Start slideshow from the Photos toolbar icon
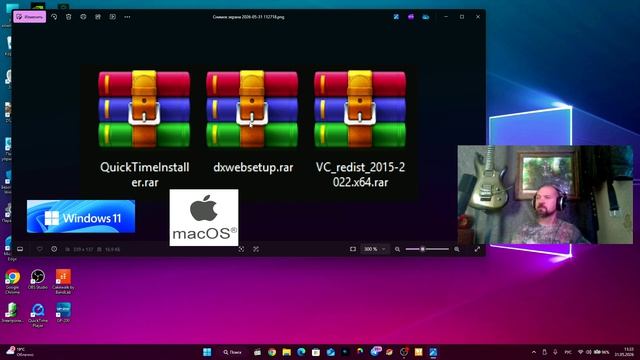 tap(113, 17)
